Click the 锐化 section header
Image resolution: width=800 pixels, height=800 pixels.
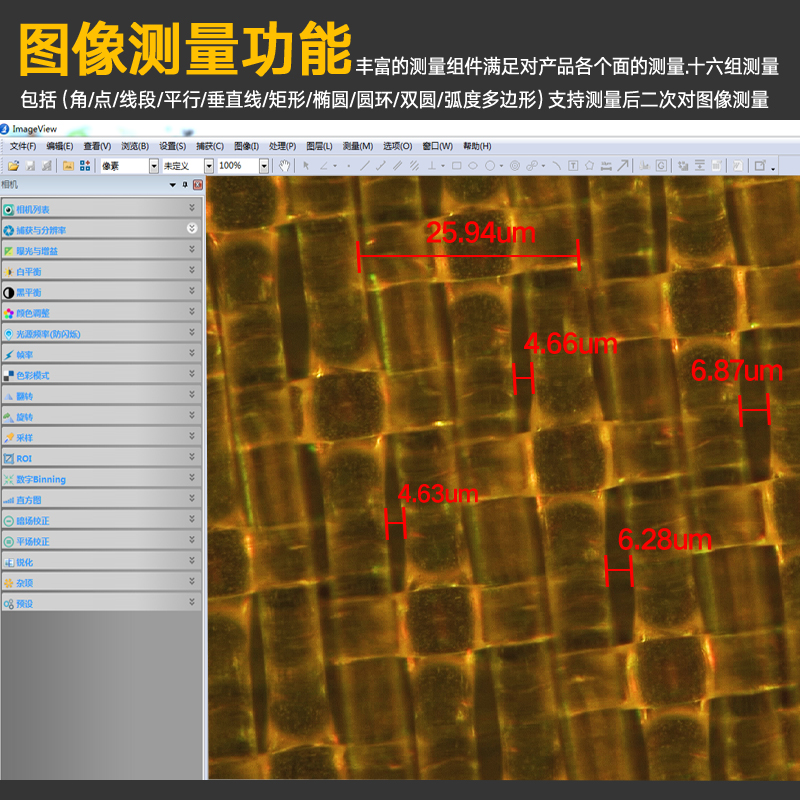point(102,562)
